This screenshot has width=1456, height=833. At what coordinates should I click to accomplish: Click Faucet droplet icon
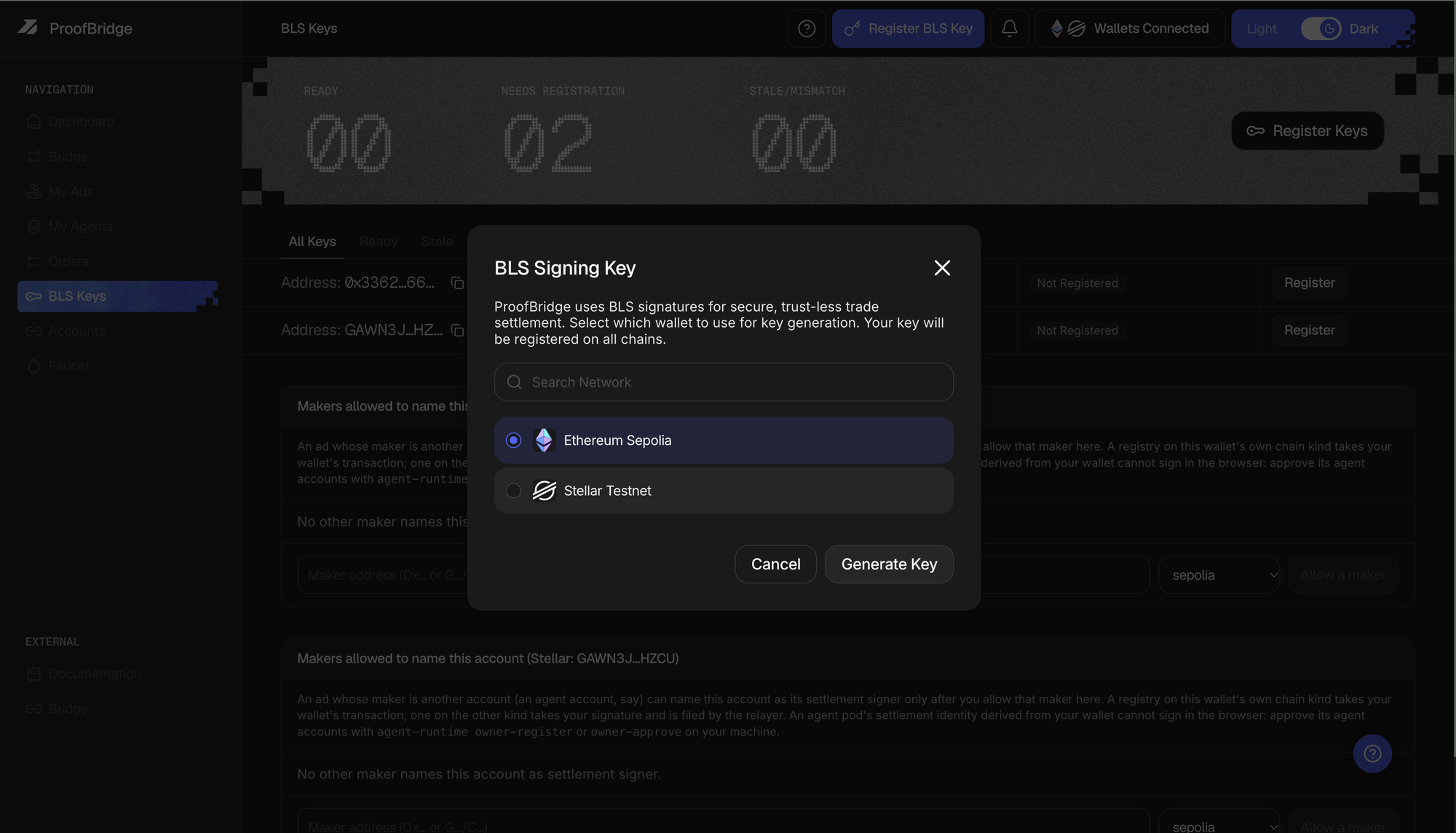pyautogui.click(x=33, y=366)
